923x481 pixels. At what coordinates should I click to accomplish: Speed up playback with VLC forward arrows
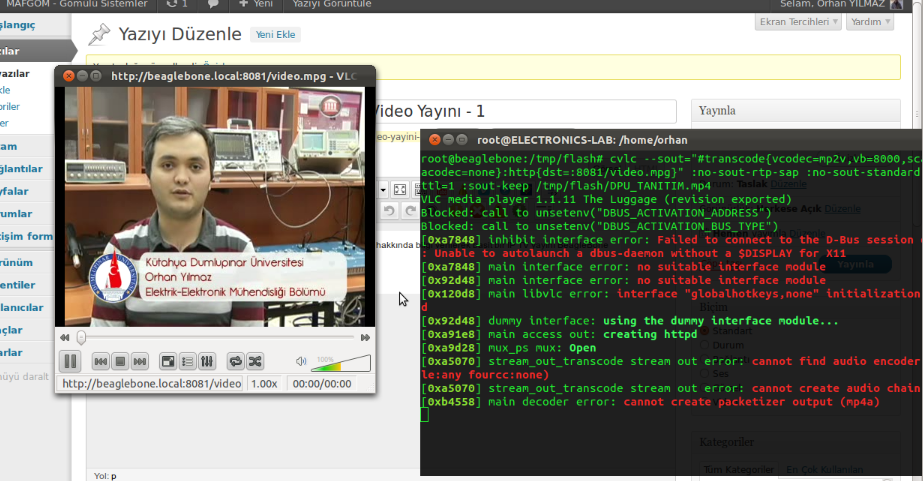tap(366, 337)
